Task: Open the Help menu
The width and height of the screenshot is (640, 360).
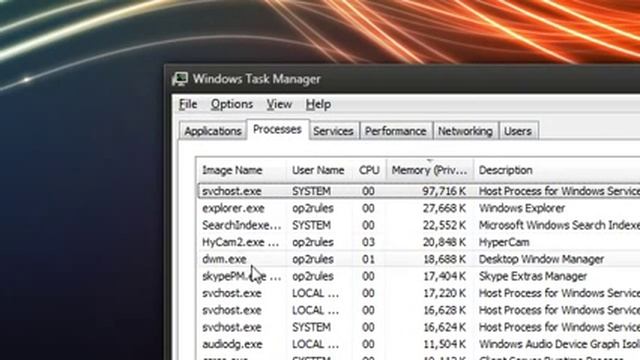Action: tap(318, 104)
